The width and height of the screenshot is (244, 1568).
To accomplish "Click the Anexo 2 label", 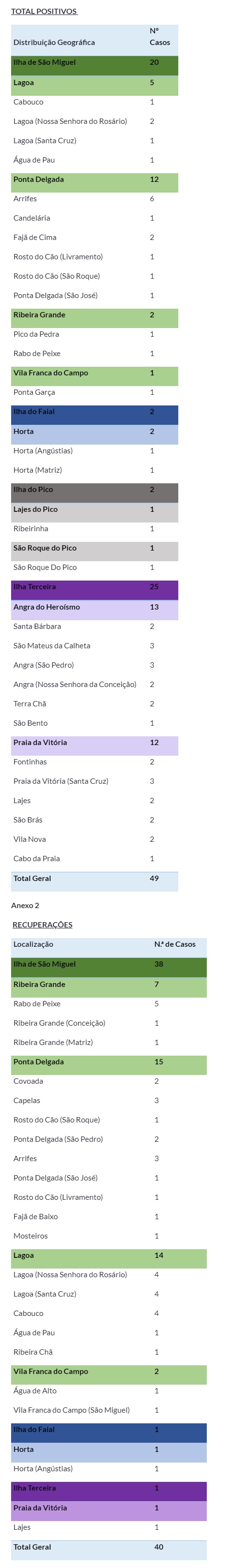I will tap(25, 905).
